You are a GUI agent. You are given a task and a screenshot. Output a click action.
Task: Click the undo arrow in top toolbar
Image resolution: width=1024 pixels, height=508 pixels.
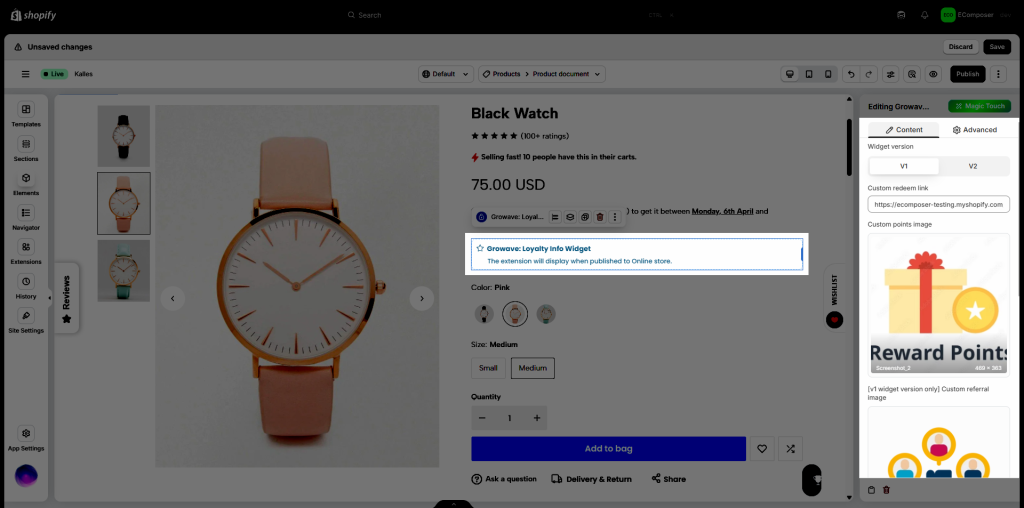point(850,74)
